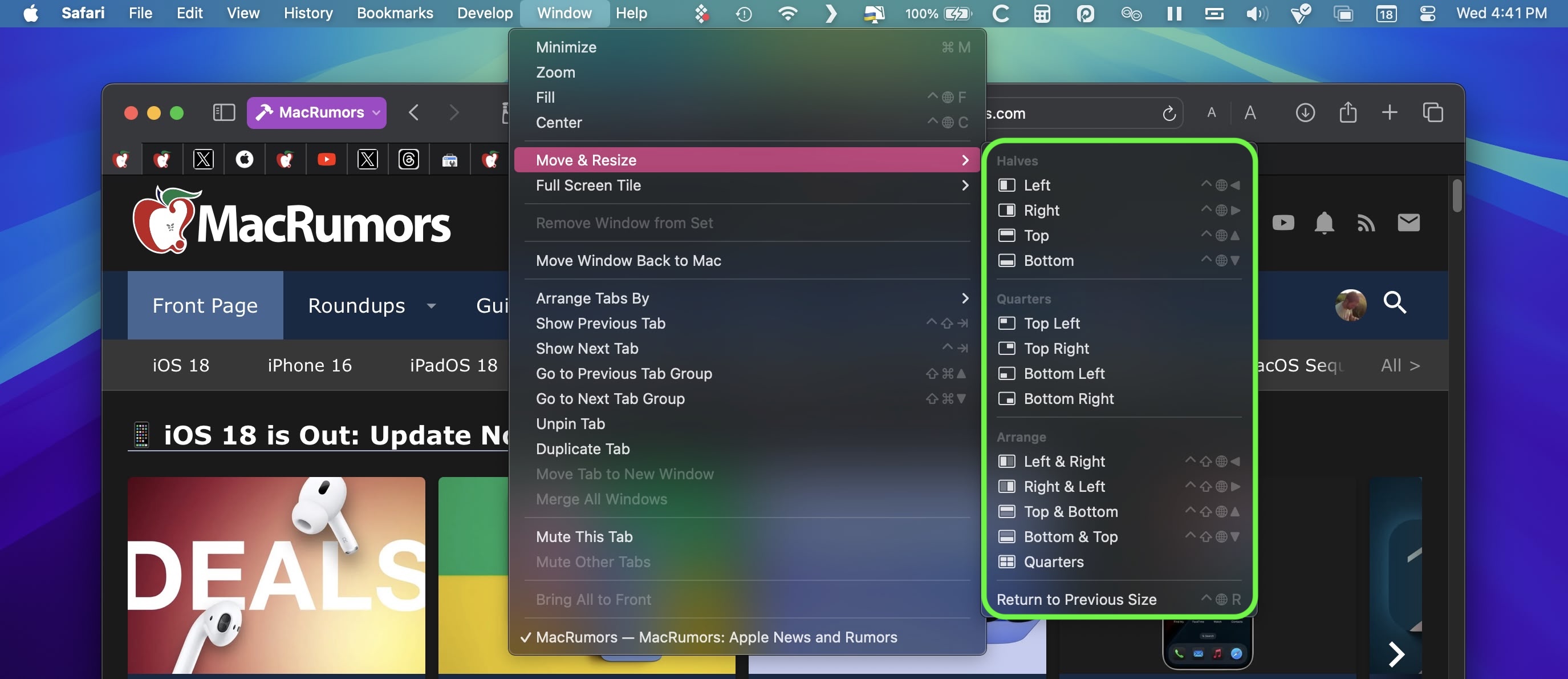Open the site search magnifier
Viewport: 1568px width, 679px height.
tap(1395, 302)
